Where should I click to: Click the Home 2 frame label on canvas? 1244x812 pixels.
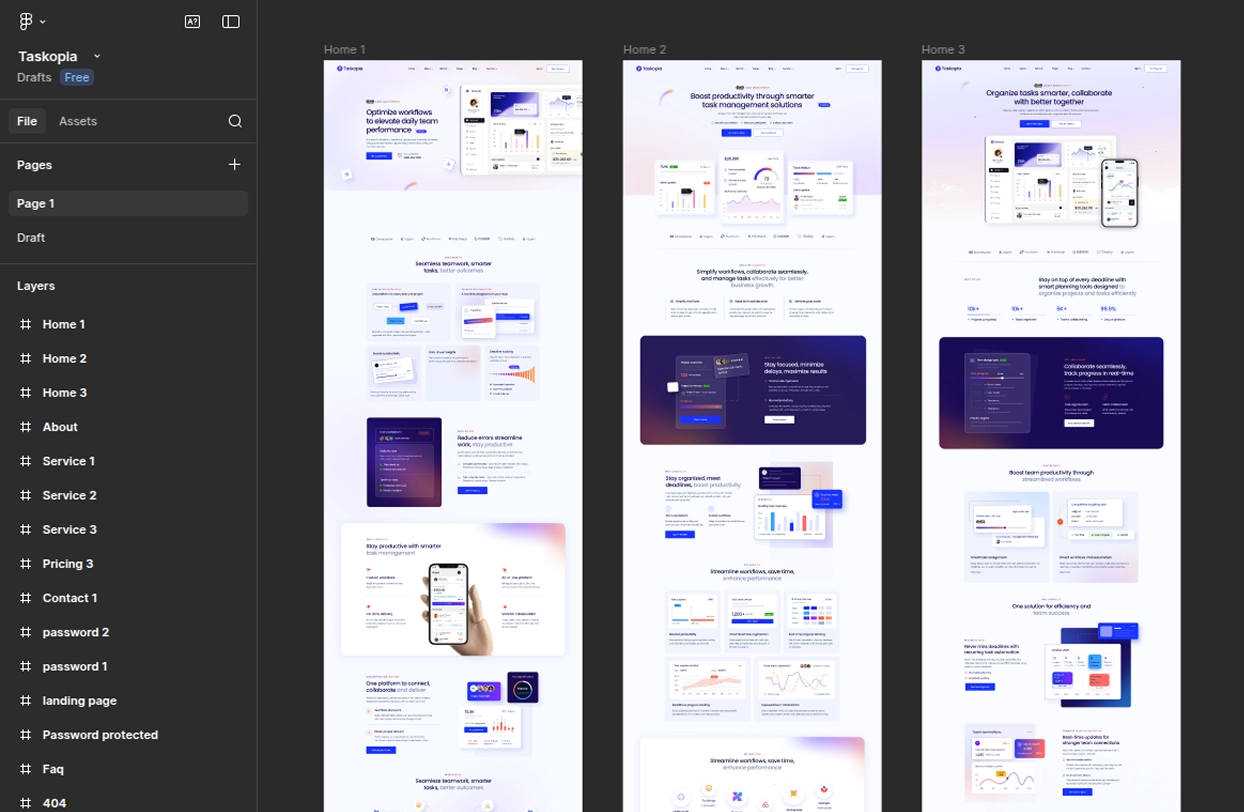[645, 49]
